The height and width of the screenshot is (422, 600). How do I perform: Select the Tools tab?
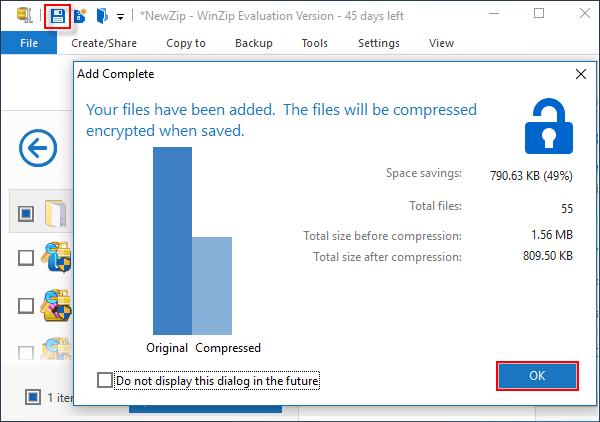(314, 43)
